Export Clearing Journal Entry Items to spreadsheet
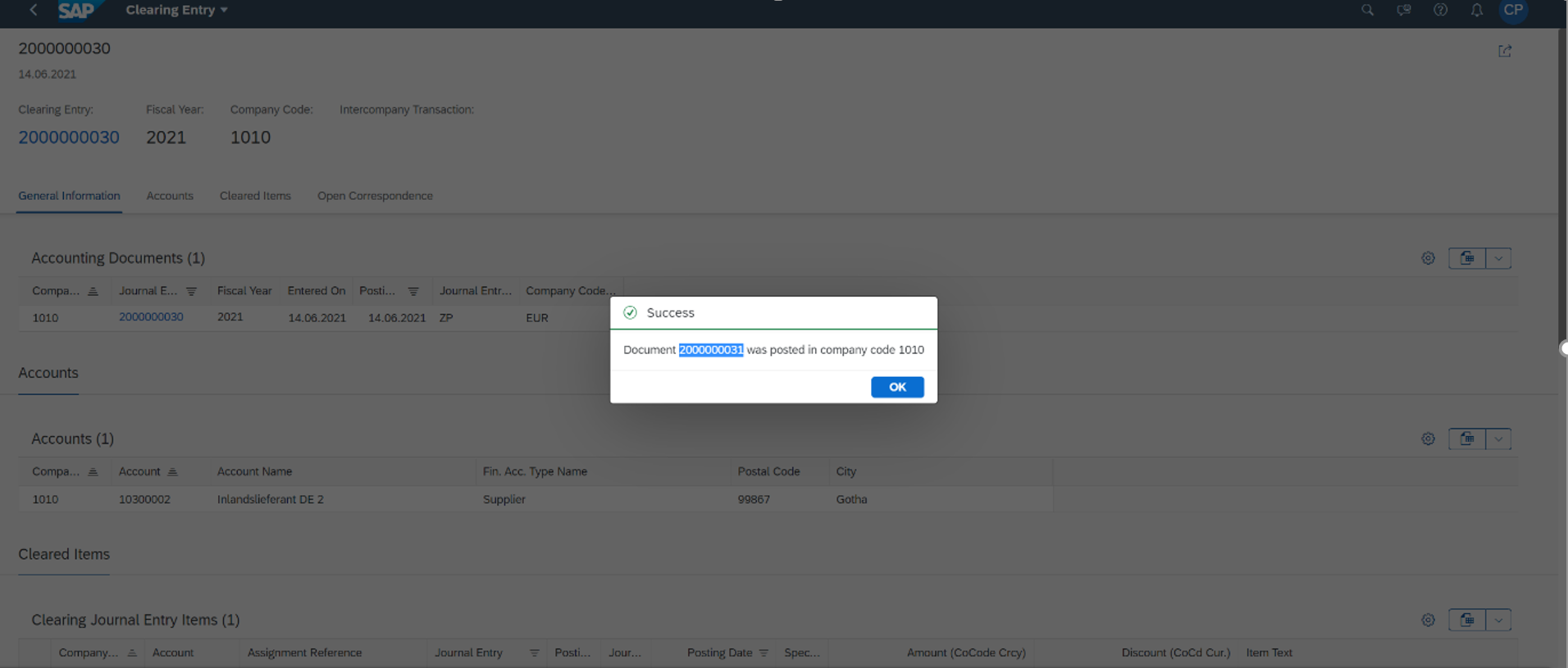This screenshot has width=1568, height=668. point(1467,620)
